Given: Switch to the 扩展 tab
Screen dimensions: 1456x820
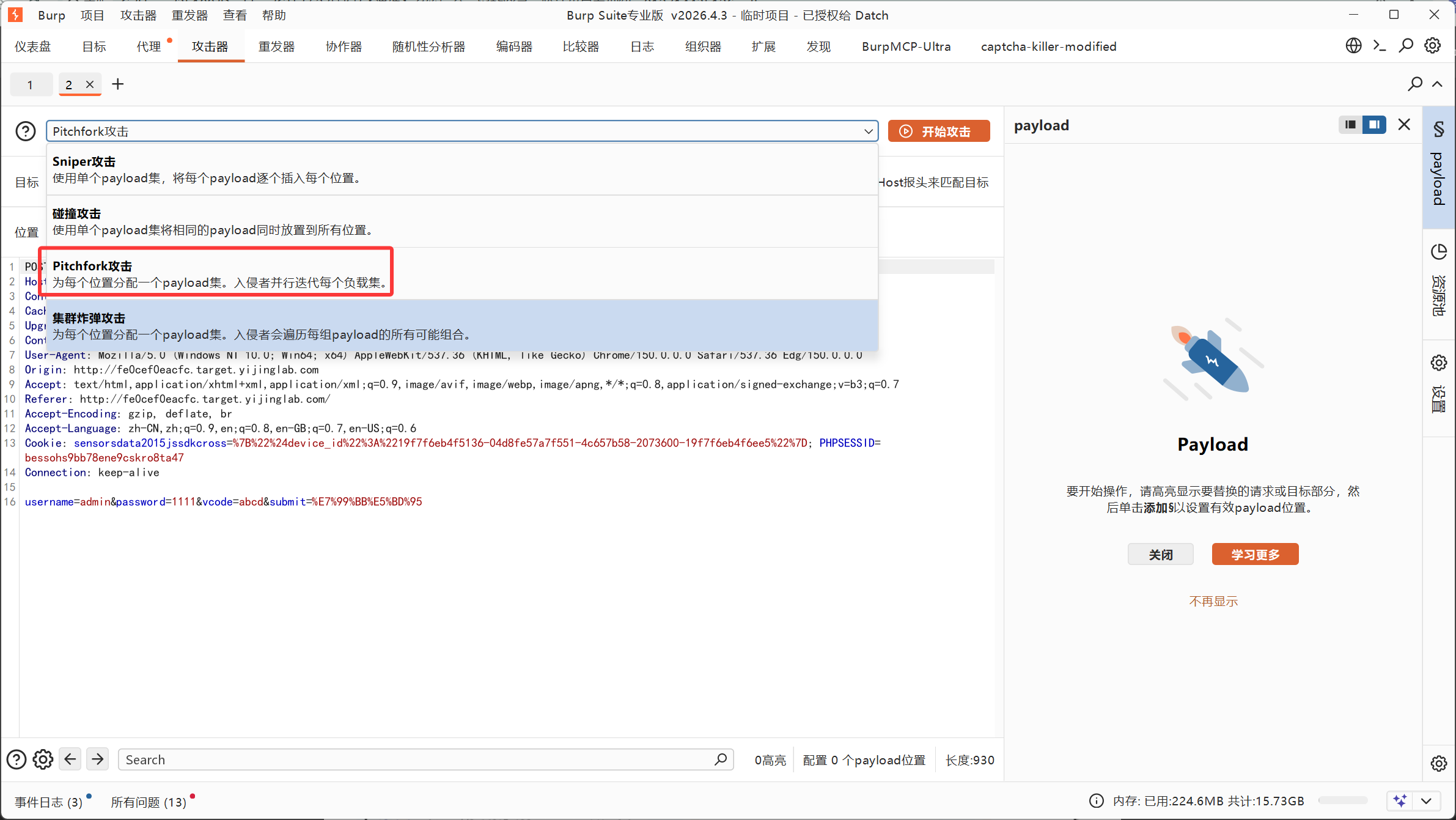Looking at the screenshot, I should (x=763, y=46).
